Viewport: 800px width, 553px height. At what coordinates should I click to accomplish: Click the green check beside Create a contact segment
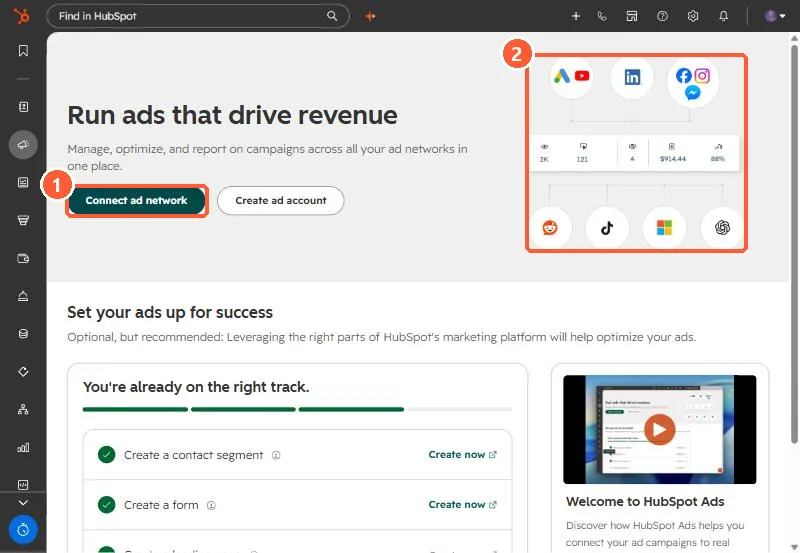107,455
